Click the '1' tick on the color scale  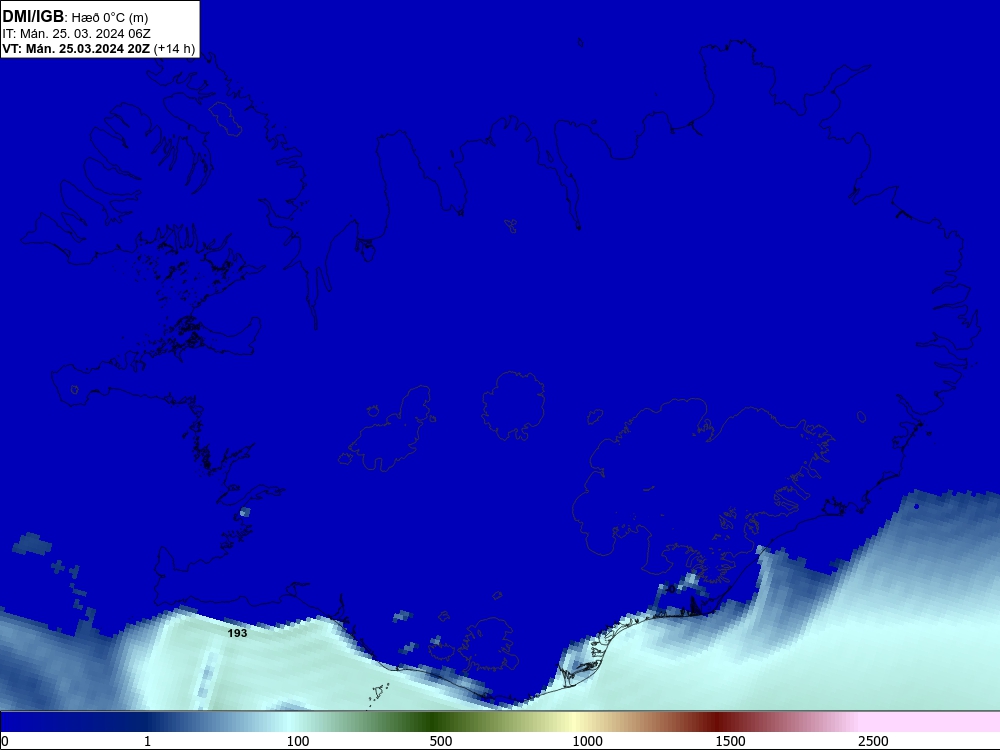(147, 741)
